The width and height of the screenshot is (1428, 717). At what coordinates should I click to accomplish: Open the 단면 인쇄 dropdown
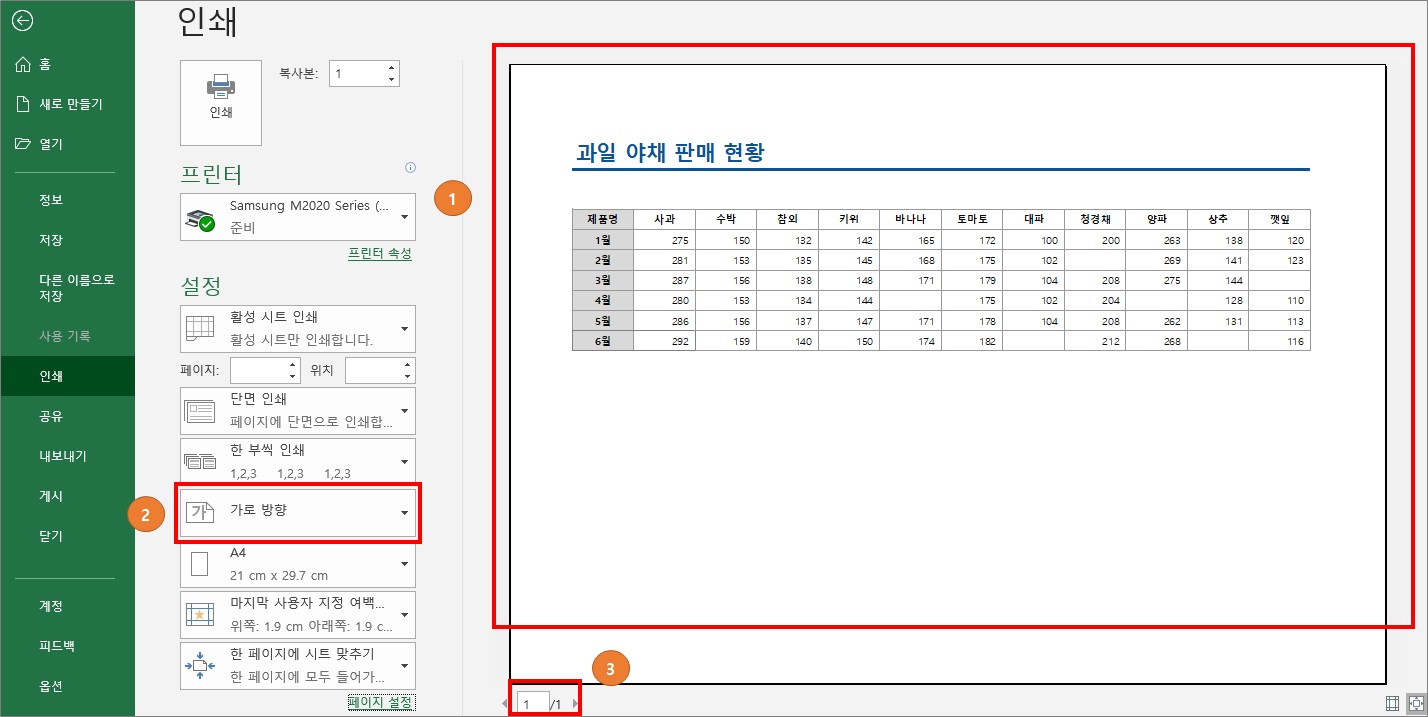click(x=298, y=410)
